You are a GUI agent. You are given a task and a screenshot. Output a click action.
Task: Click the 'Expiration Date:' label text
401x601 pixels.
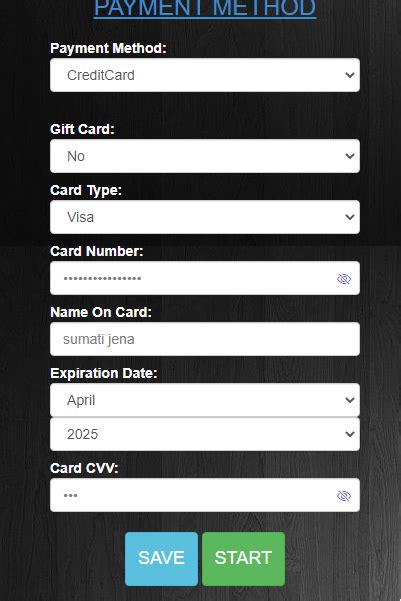pos(104,373)
